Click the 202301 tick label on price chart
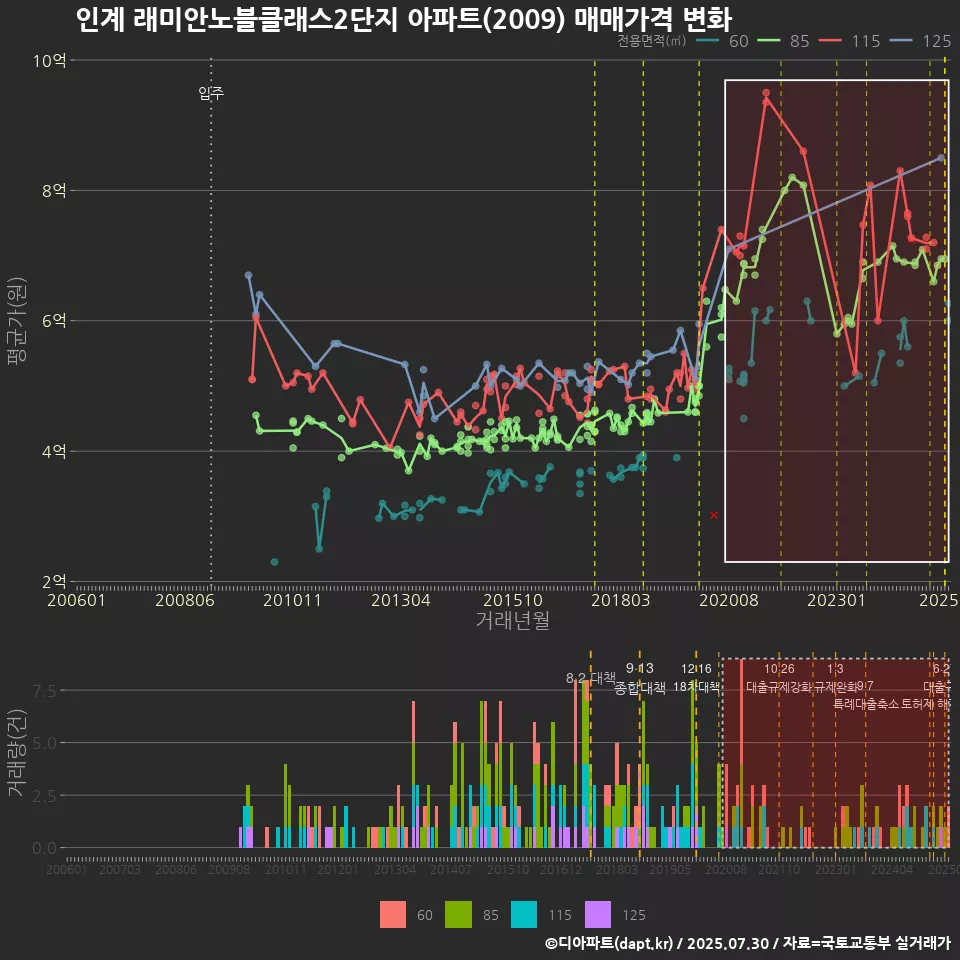The width and height of the screenshot is (960, 960). [x=836, y=600]
